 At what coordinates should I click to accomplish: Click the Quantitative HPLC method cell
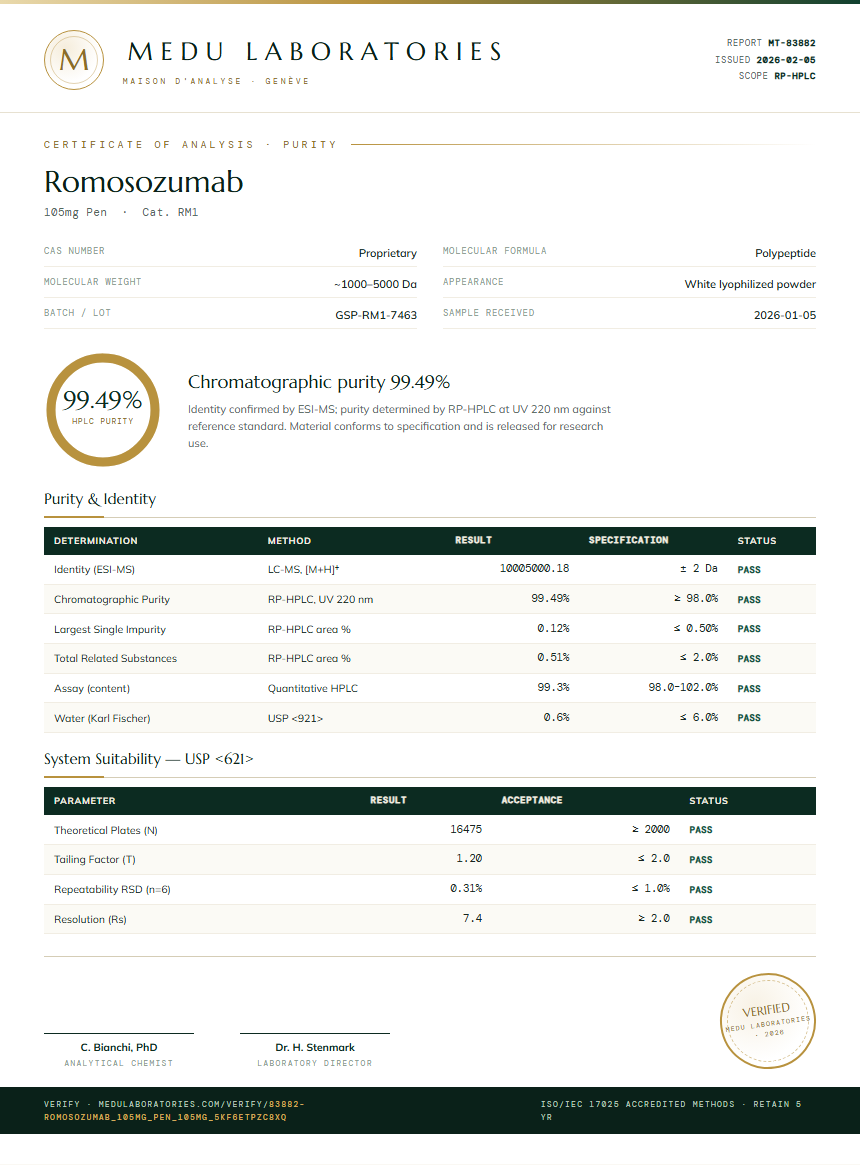point(313,689)
